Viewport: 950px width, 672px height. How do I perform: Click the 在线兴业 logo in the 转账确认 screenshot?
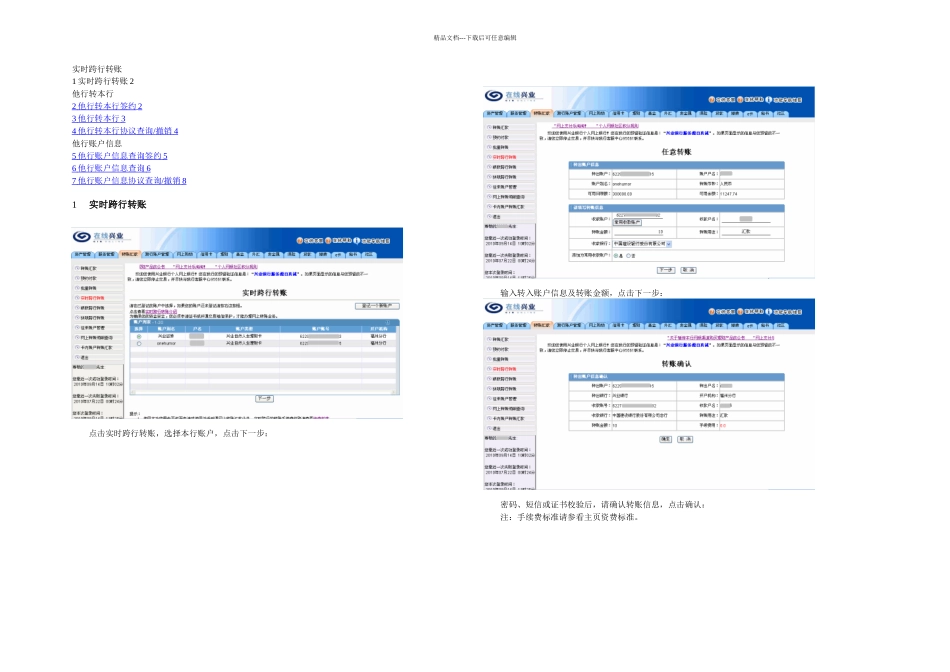(x=510, y=307)
